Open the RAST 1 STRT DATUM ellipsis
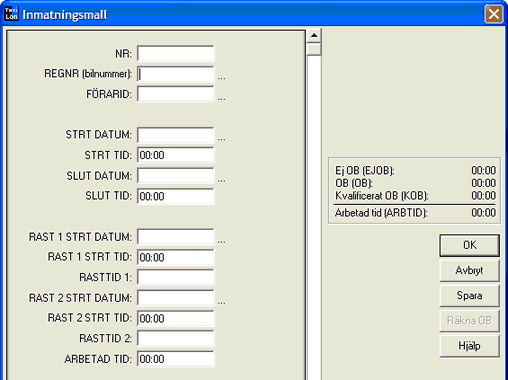Image resolution: width=508 pixels, height=380 pixels. 221,241
